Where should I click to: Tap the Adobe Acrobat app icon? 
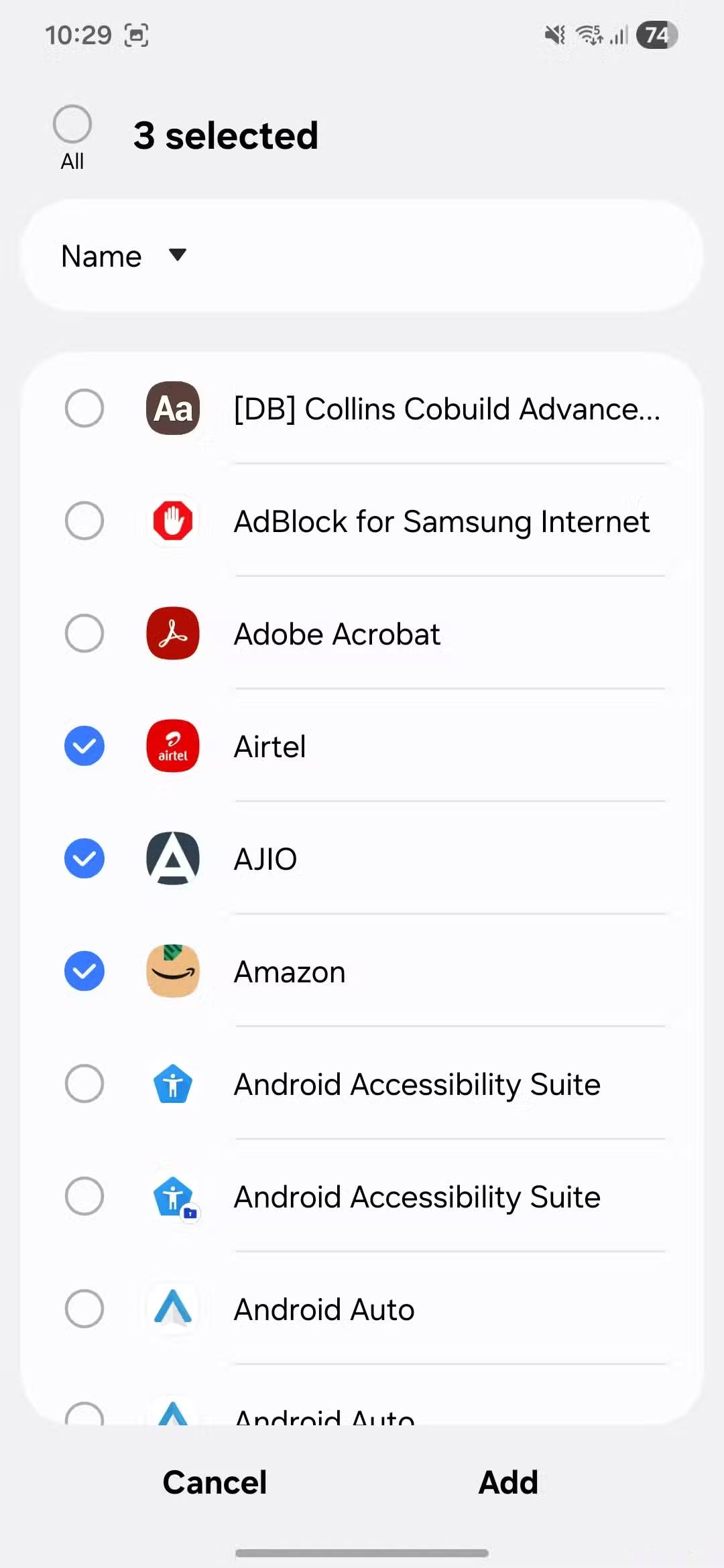pos(173,633)
